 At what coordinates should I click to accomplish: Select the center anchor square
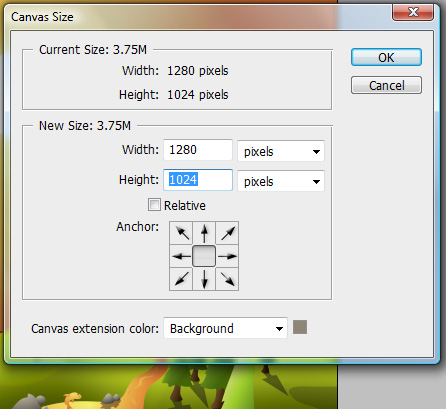pyautogui.click(x=204, y=256)
